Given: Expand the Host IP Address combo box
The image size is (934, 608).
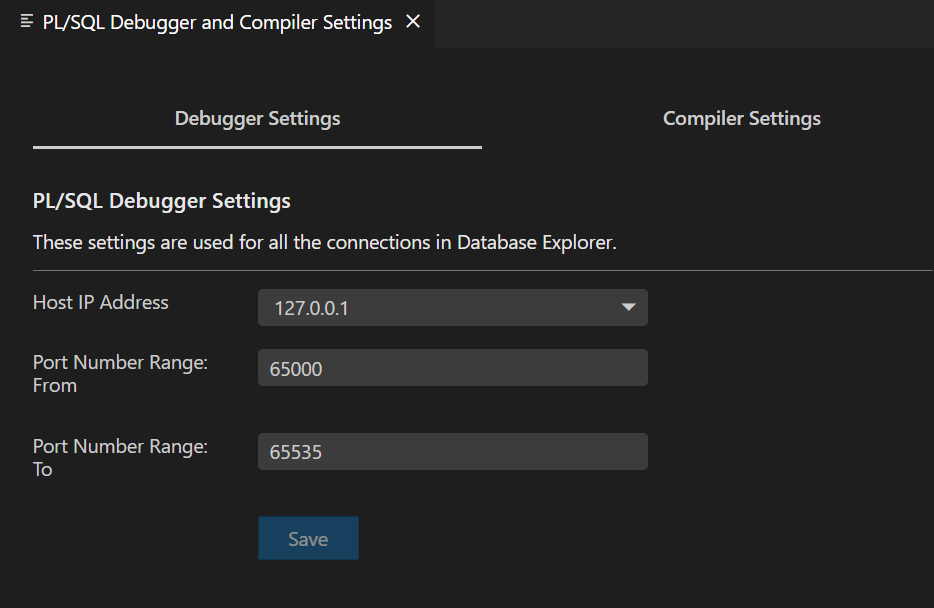Looking at the screenshot, I should point(452,308).
